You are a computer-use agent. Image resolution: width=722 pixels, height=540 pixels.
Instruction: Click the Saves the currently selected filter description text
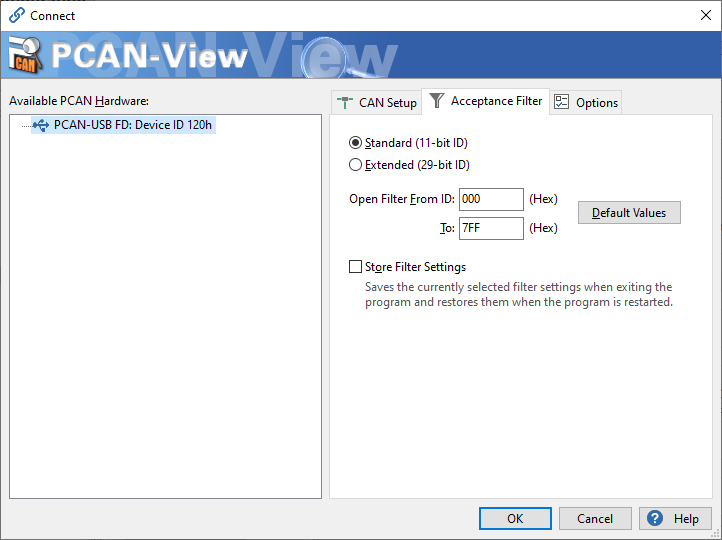click(x=518, y=294)
